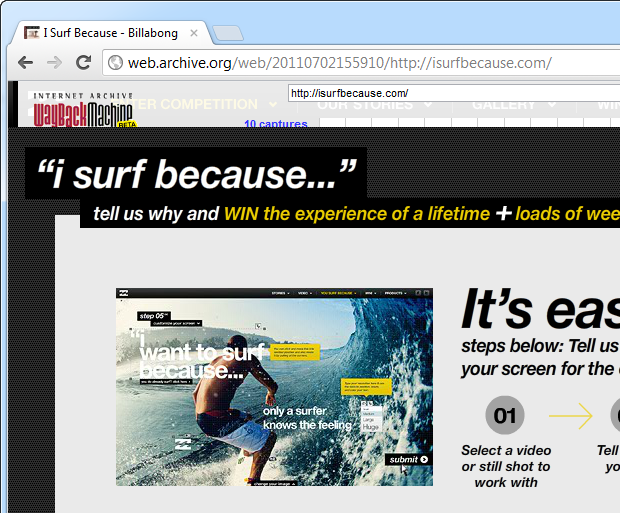
Task: Click the submit button in surf image
Action: [408, 460]
